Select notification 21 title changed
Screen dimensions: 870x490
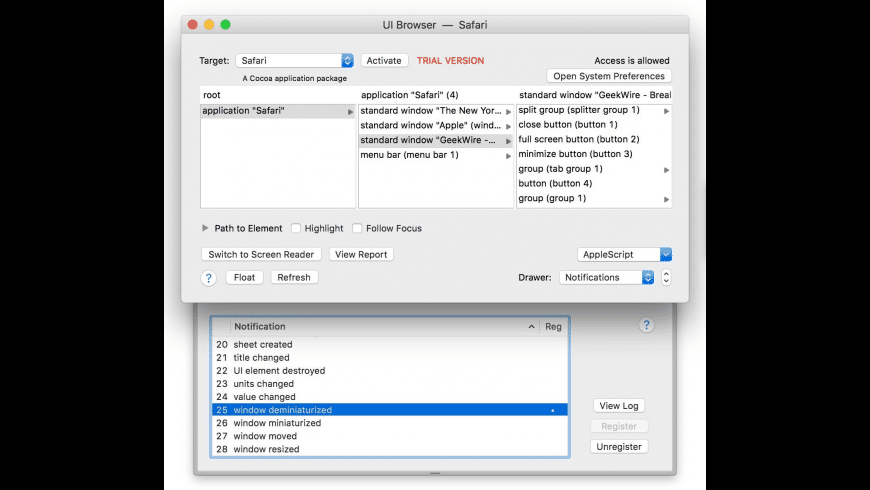pos(390,358)
